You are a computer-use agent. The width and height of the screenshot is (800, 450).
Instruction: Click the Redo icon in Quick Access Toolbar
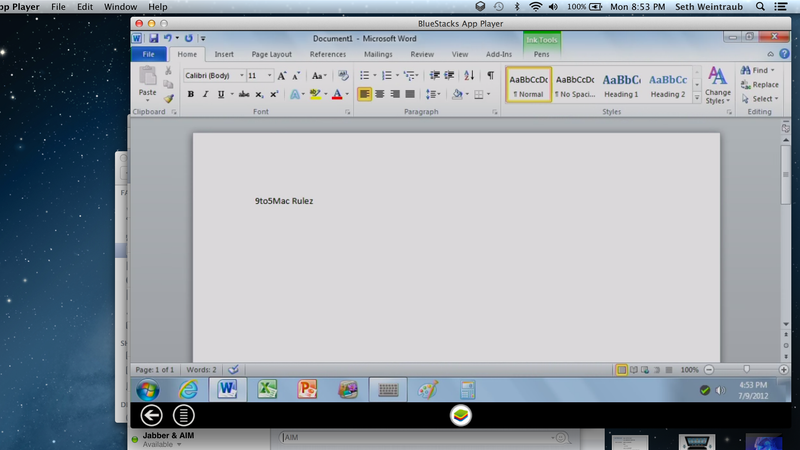click(x=189, y=38)
